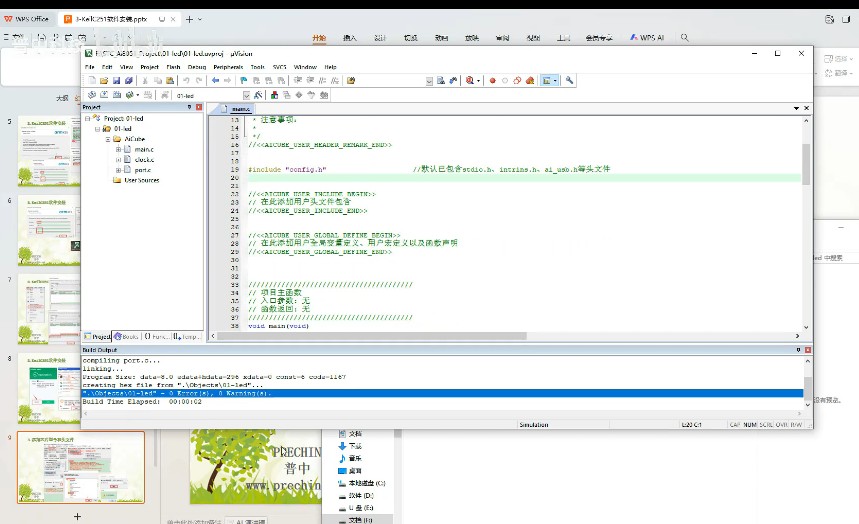This screenshot has height=524, width=859.
Task: Open the Window layout dropdown arrow
Action: click(557, 80)
